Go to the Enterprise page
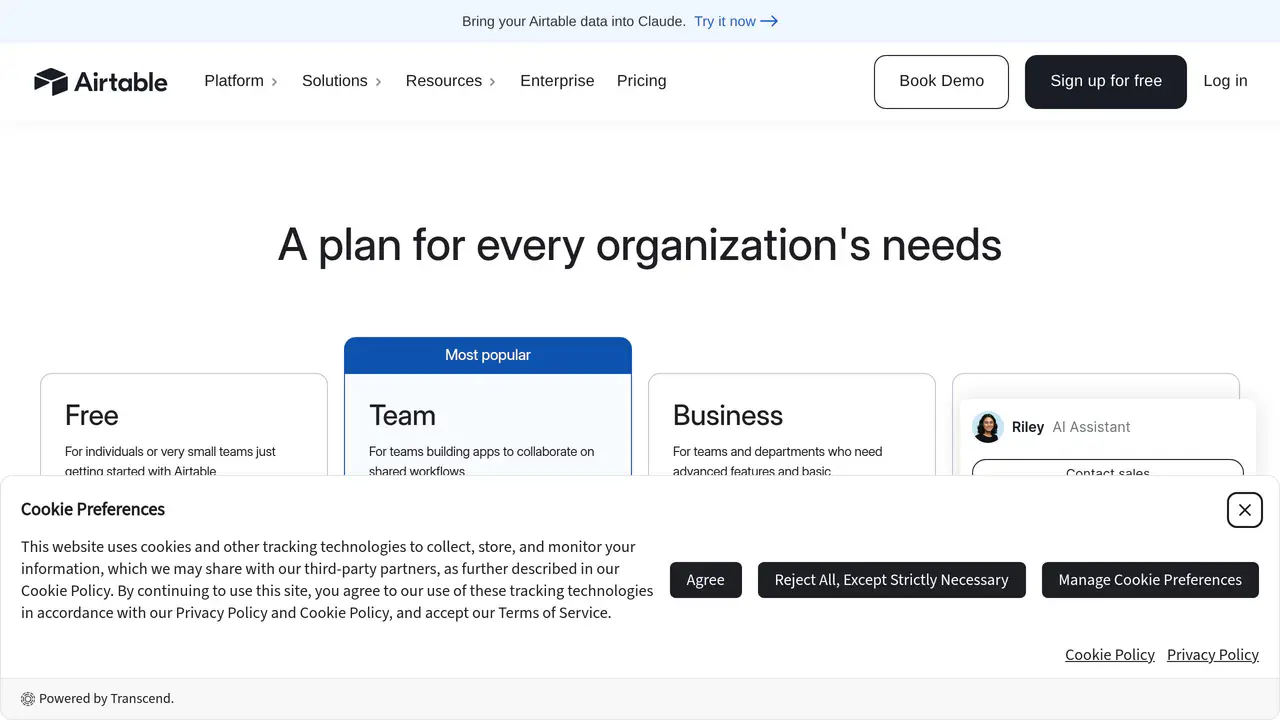The height and width of the screenshot is (720, 1280). tap(557, 81)
